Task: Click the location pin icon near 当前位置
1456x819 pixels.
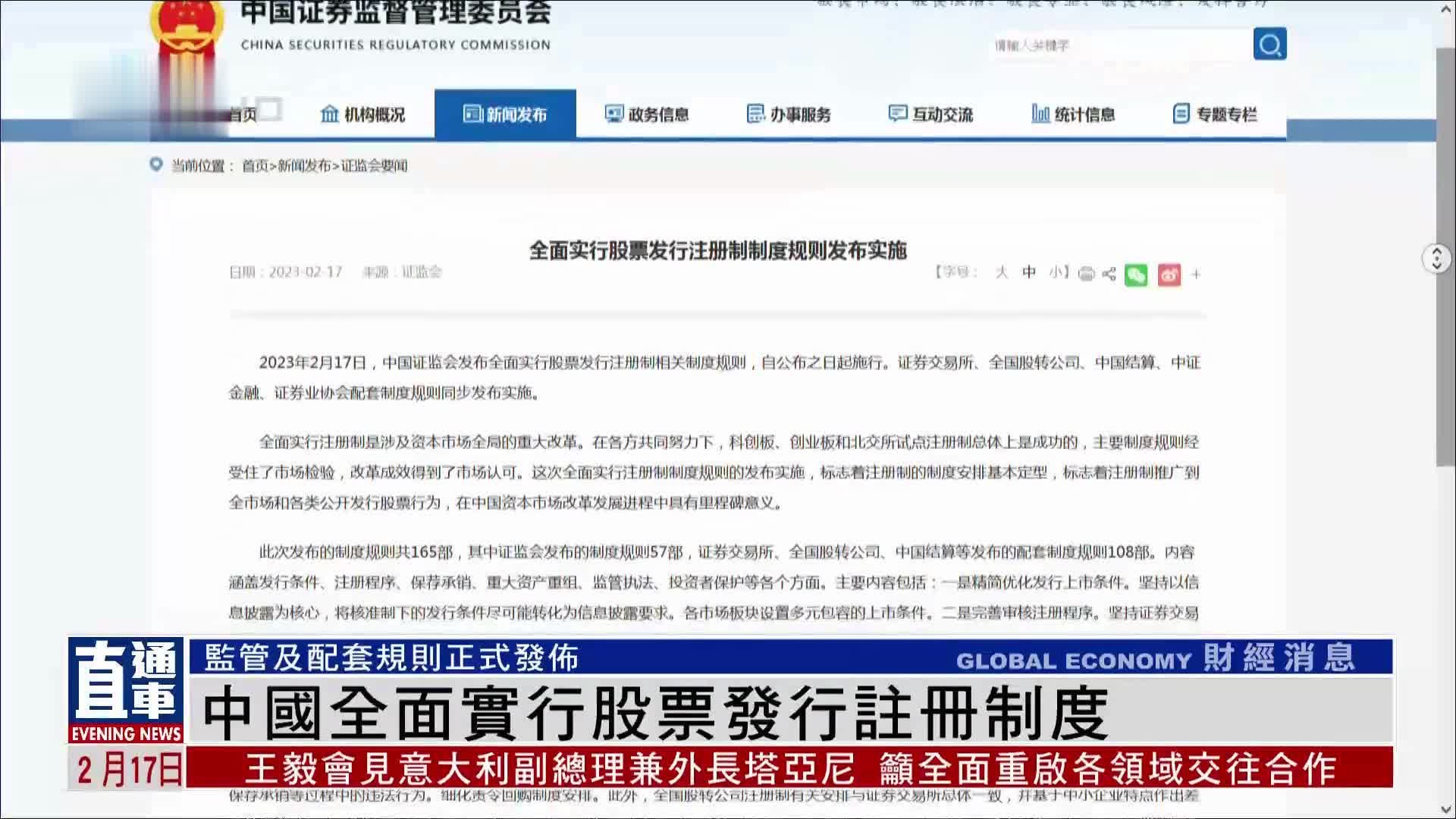Action: (156, 165)
